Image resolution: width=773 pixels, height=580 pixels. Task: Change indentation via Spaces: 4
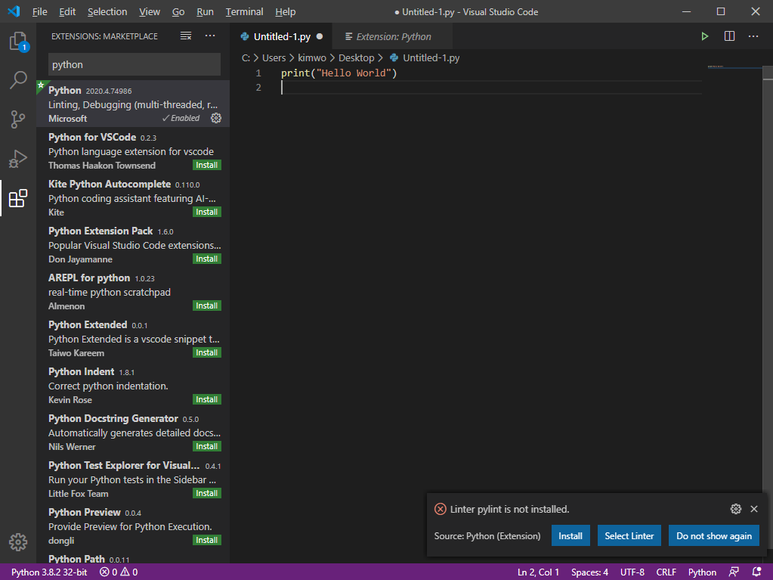pyautogui.click(x=589, y=572)
